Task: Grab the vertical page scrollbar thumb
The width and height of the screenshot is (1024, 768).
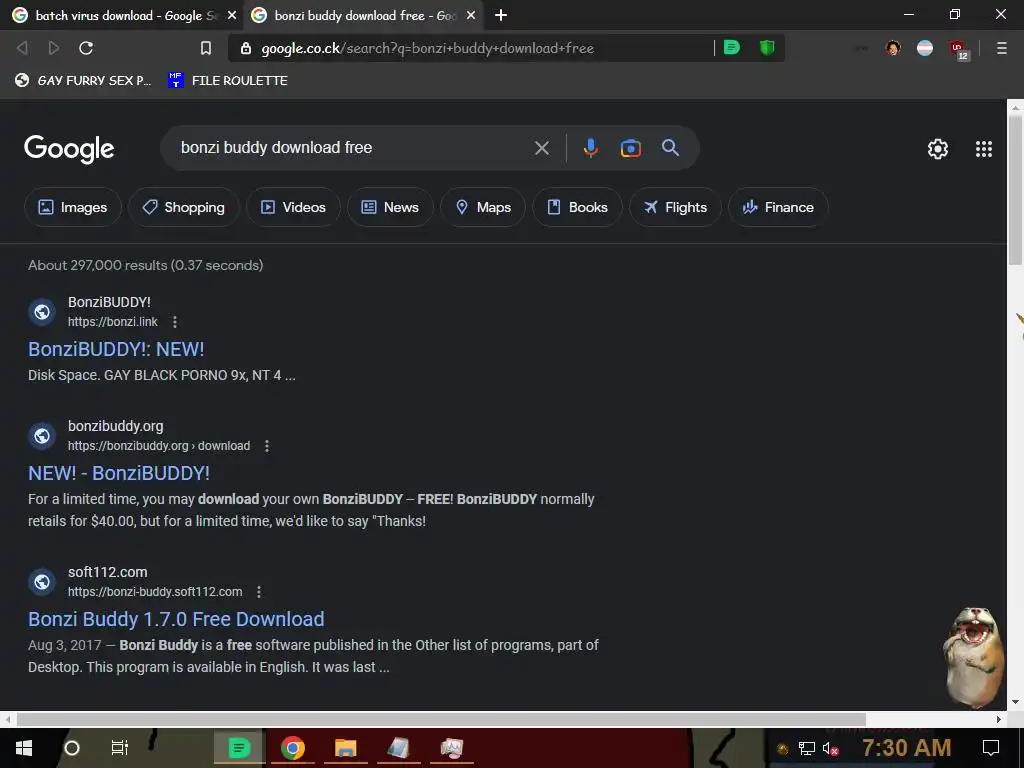Action: [1015, 189]
